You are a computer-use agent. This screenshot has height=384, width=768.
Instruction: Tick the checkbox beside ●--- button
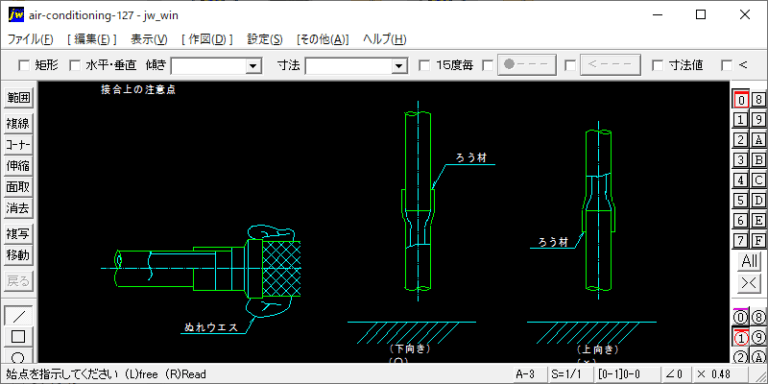(488, 65)
